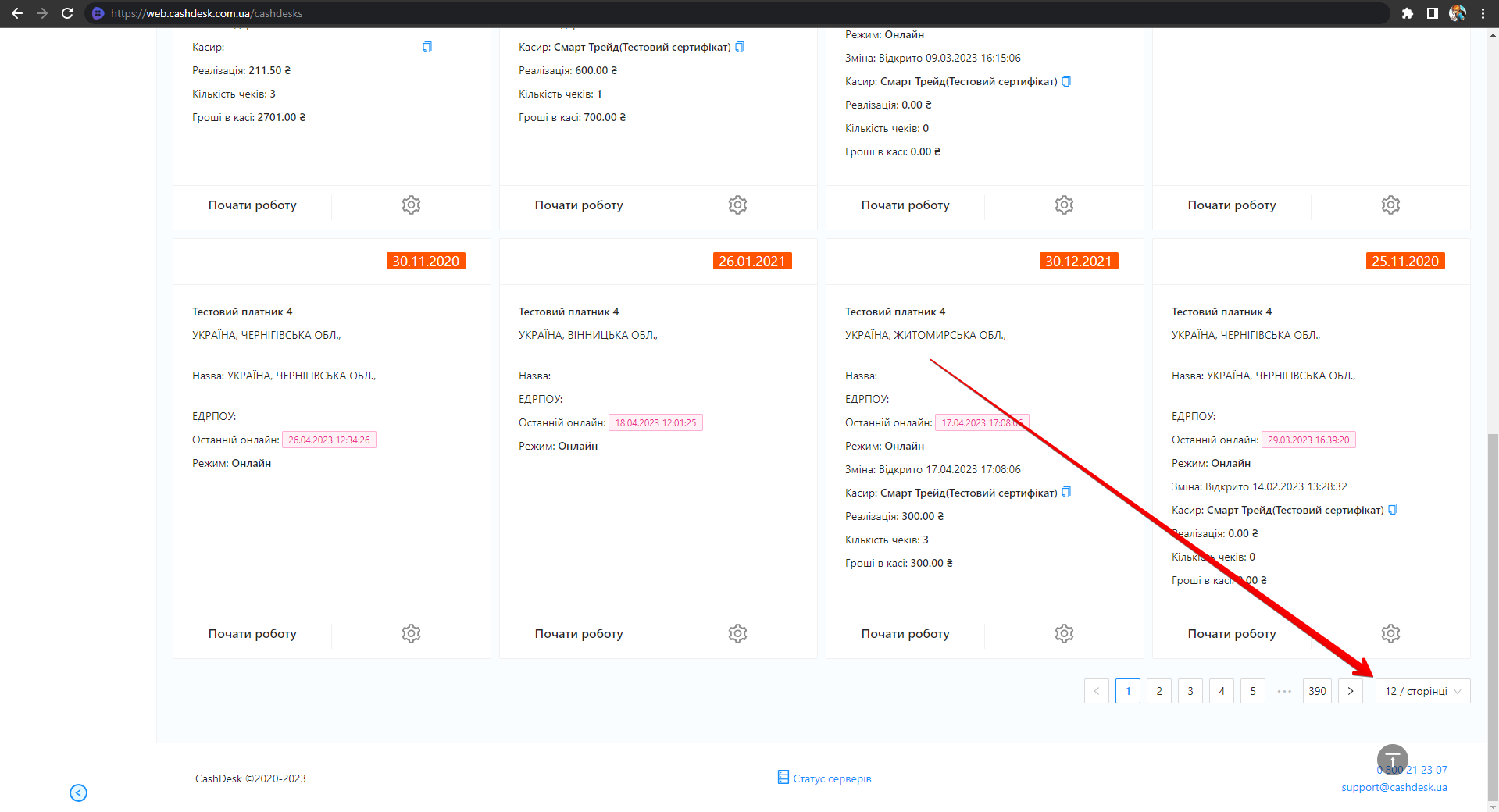Open settings gear for the 30.11.2020 cash desk
The width and height of the screenshot is (1499, 812).
[x=411, y=633]
